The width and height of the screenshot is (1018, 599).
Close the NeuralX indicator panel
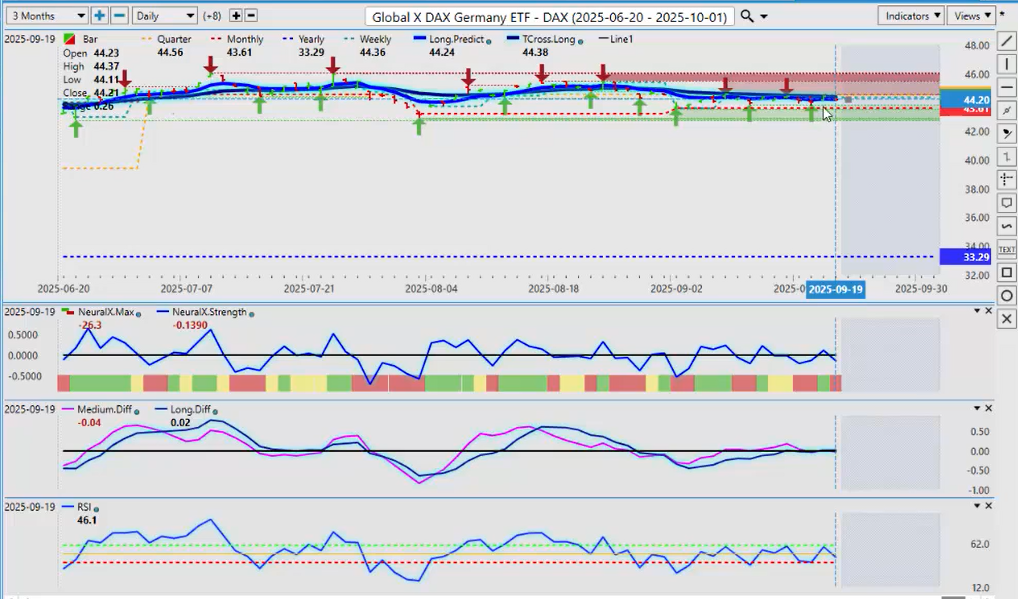point(989,311)
